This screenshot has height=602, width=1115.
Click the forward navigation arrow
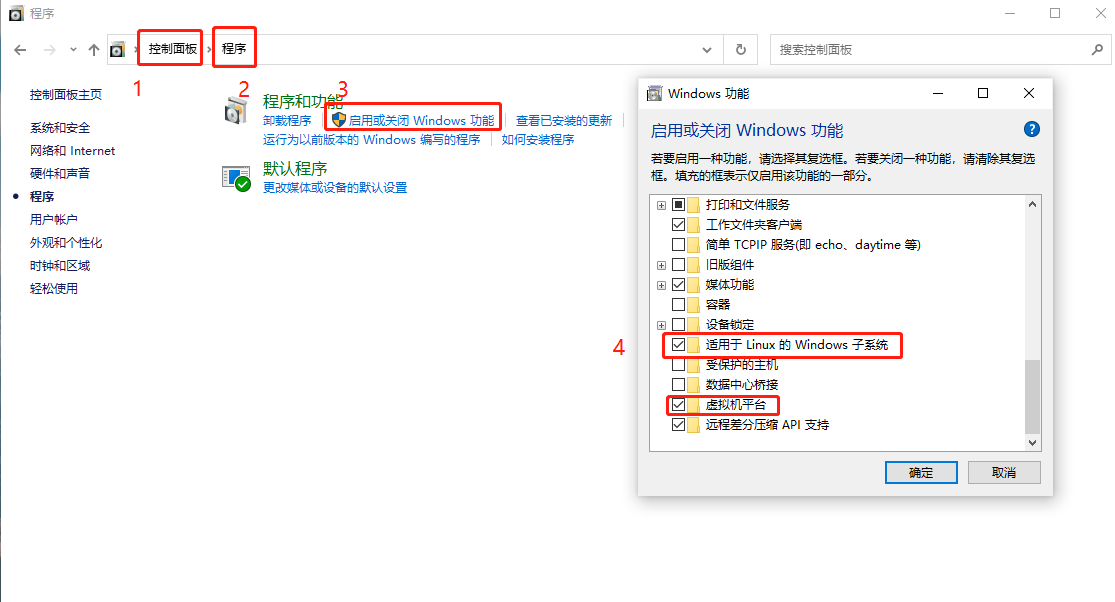50,50
